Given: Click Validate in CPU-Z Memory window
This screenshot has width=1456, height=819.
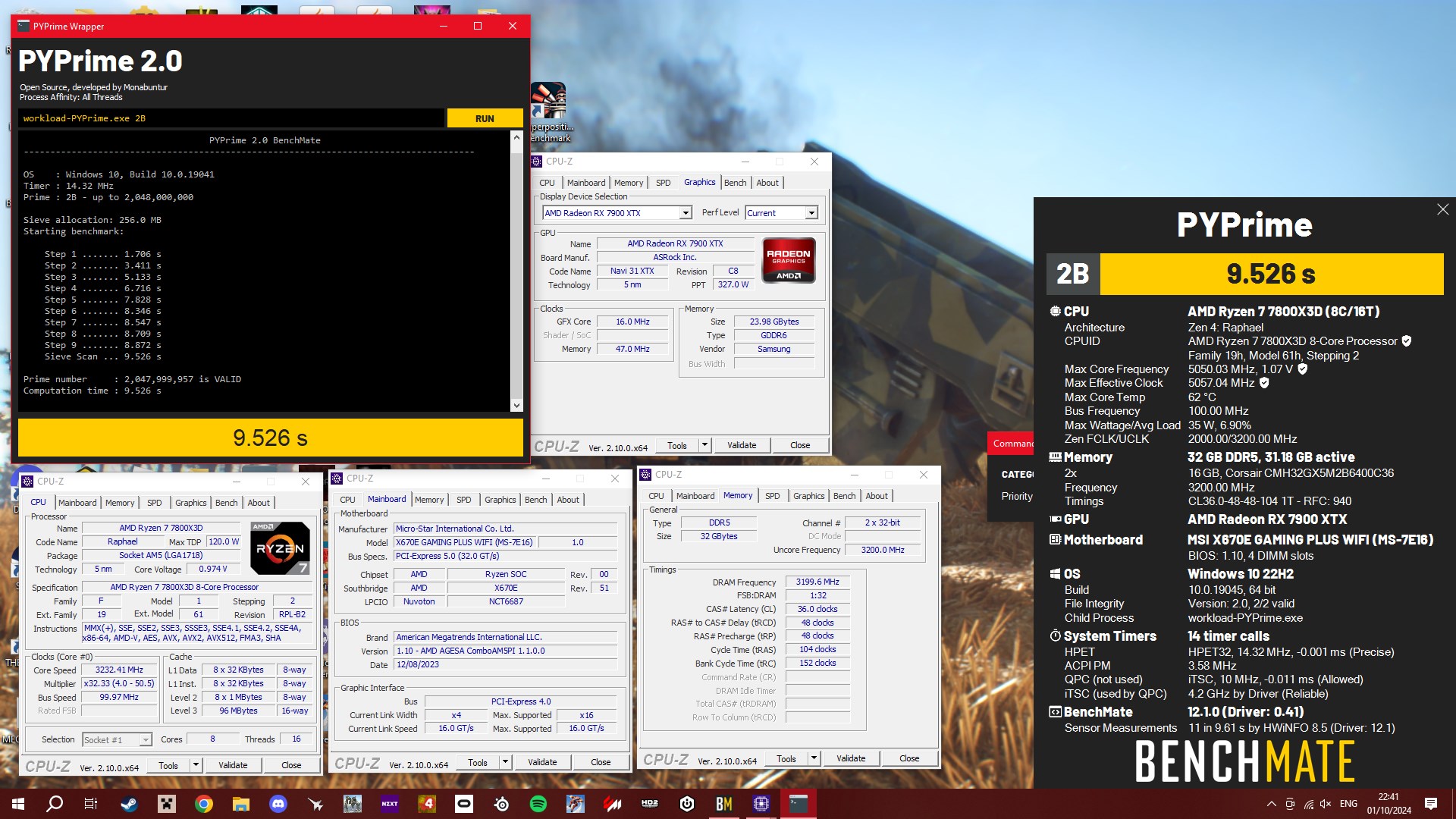Looking at the screenshot, I should (x=851, y=758).
